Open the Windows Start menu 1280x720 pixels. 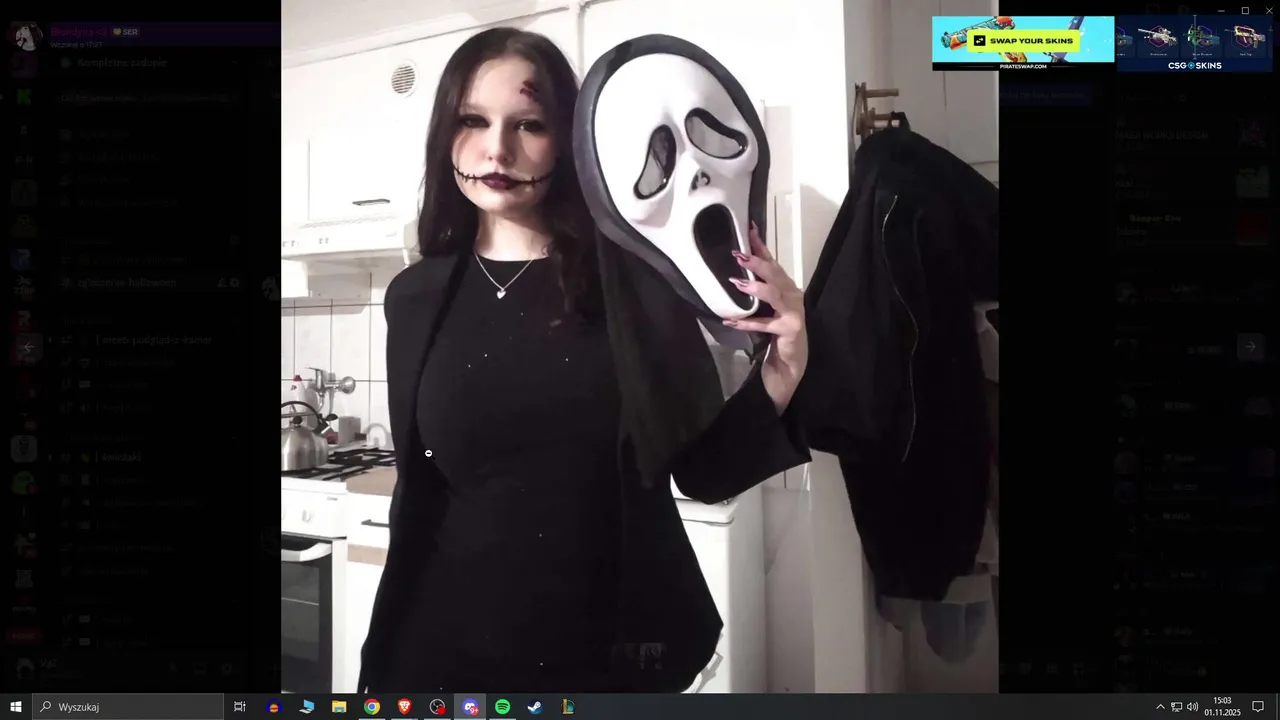(15, 706)
